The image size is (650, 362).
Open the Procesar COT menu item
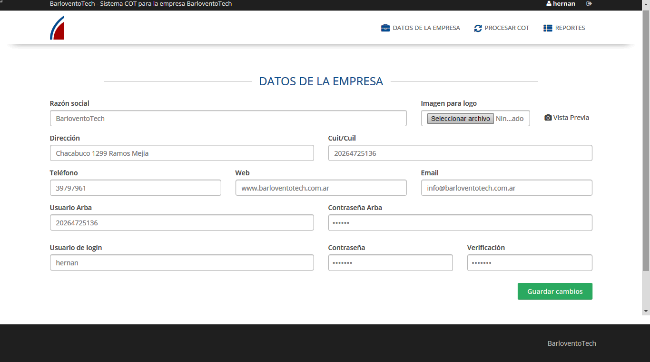point(501,28)
